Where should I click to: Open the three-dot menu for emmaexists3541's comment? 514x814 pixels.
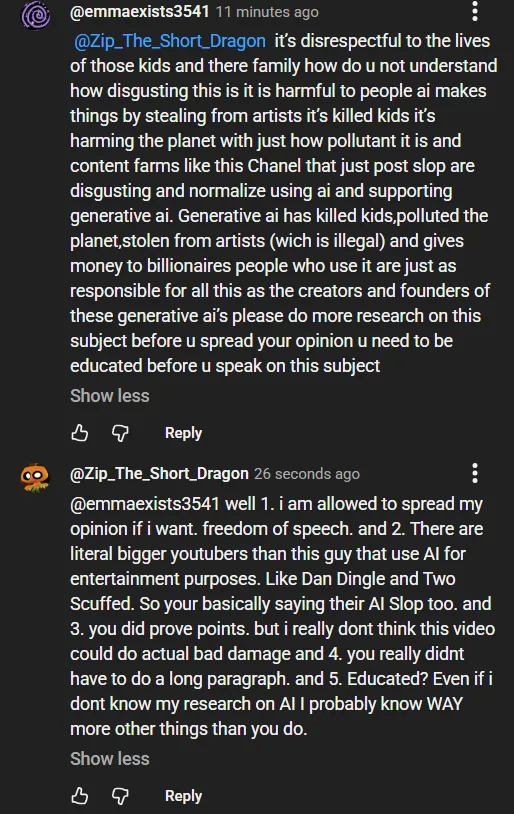pos(475,11)
